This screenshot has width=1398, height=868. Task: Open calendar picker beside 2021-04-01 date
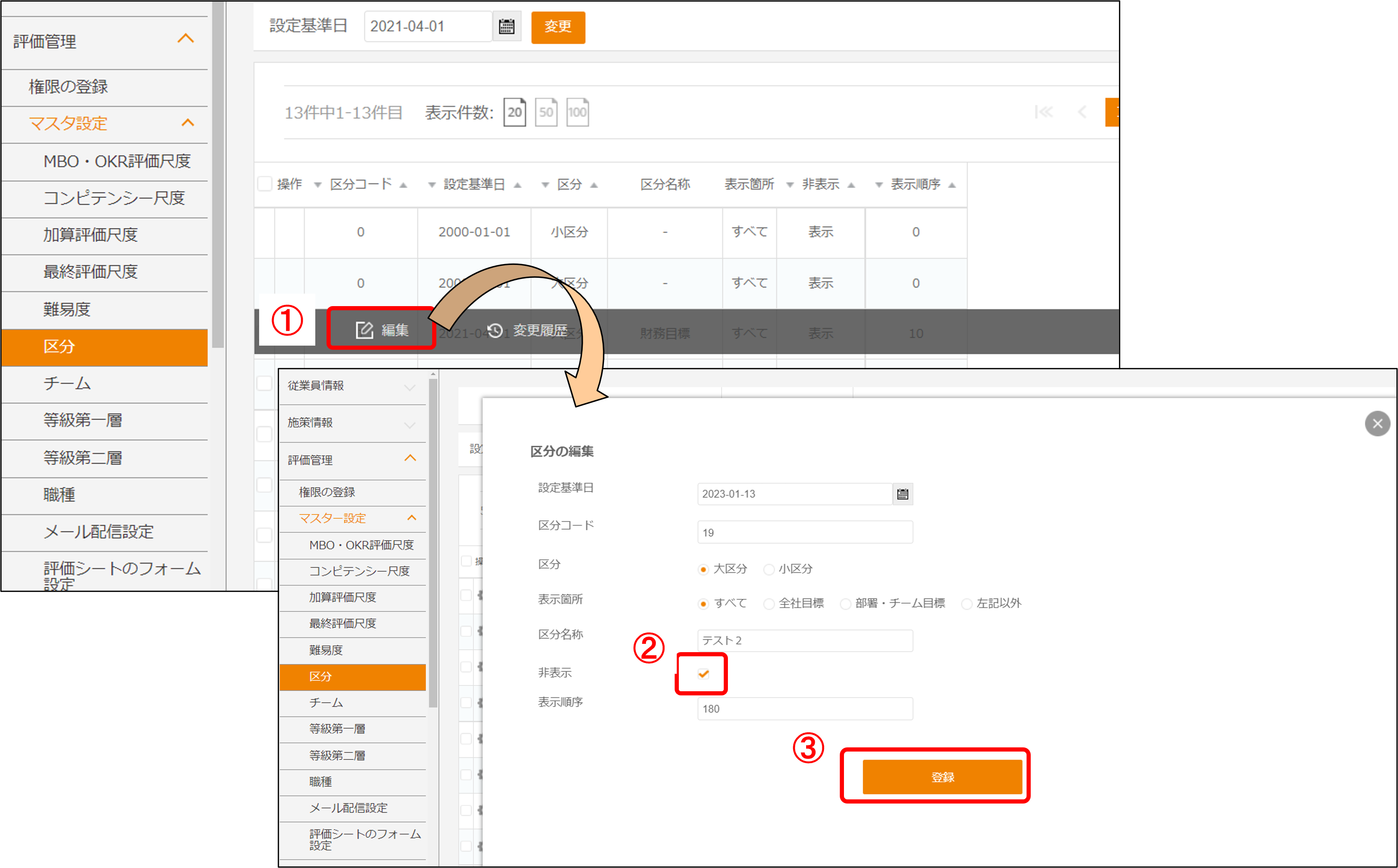[506, 26]
